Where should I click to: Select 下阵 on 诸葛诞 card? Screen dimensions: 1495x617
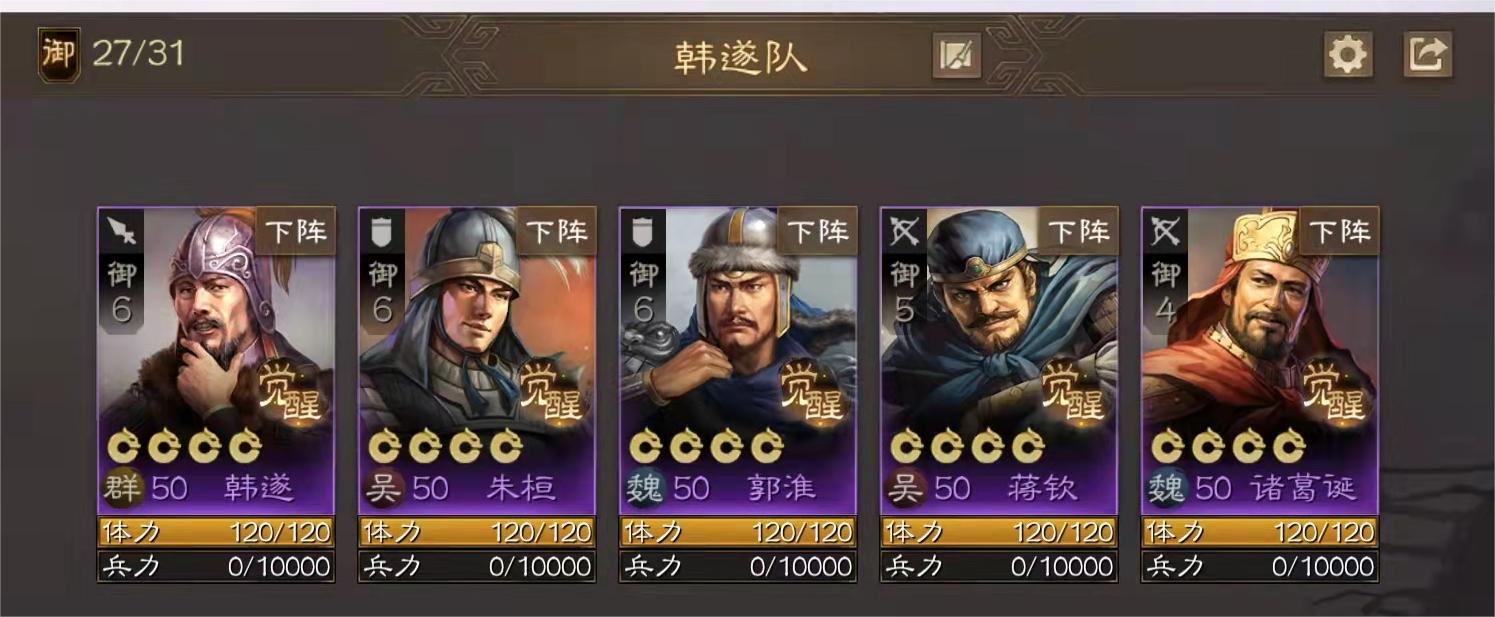pos(1340,232)
